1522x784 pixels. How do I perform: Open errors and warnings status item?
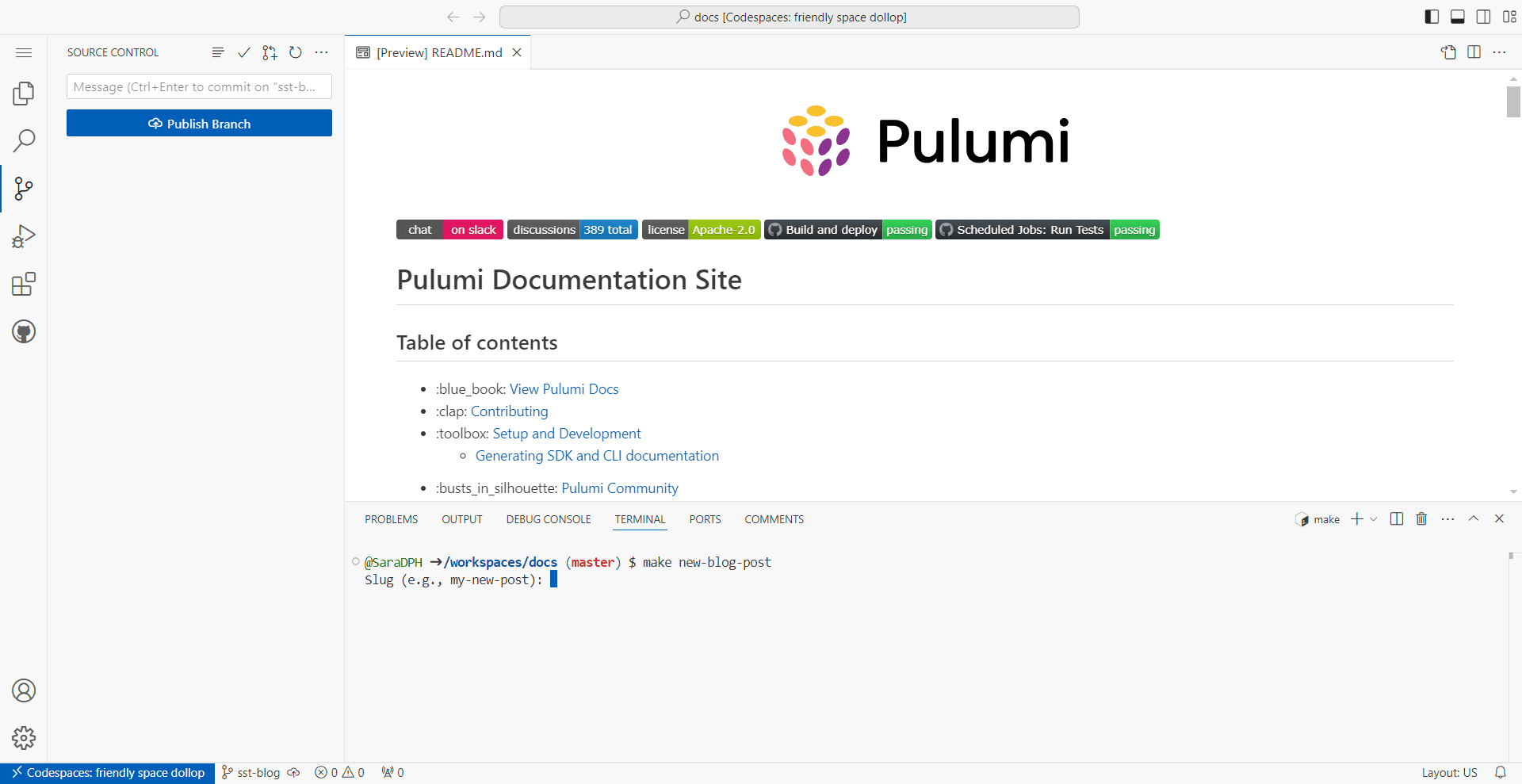pyautogui.click(x=339, y=773)
